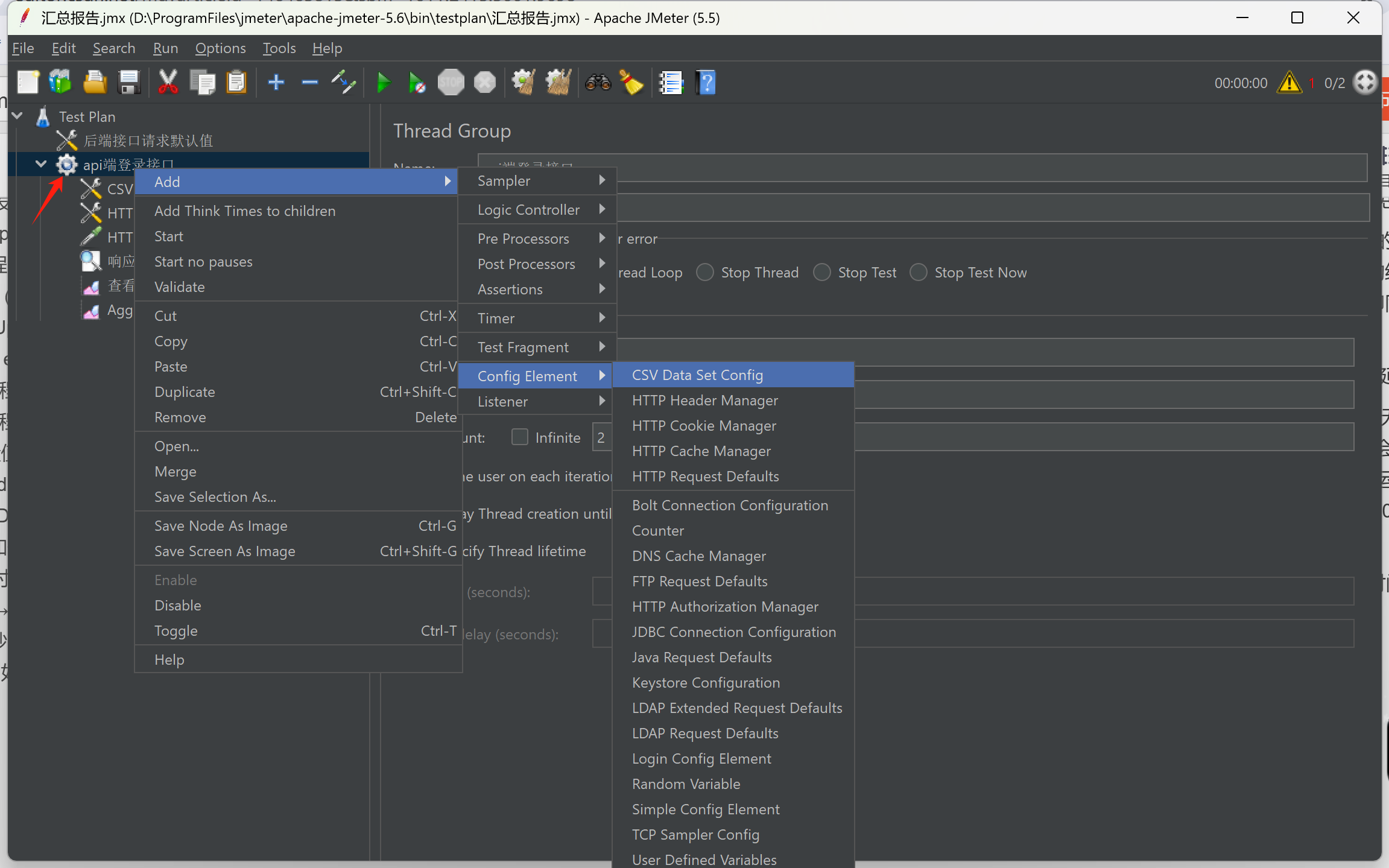Click the Copy toolbar icon

click(x=202, y=83)
